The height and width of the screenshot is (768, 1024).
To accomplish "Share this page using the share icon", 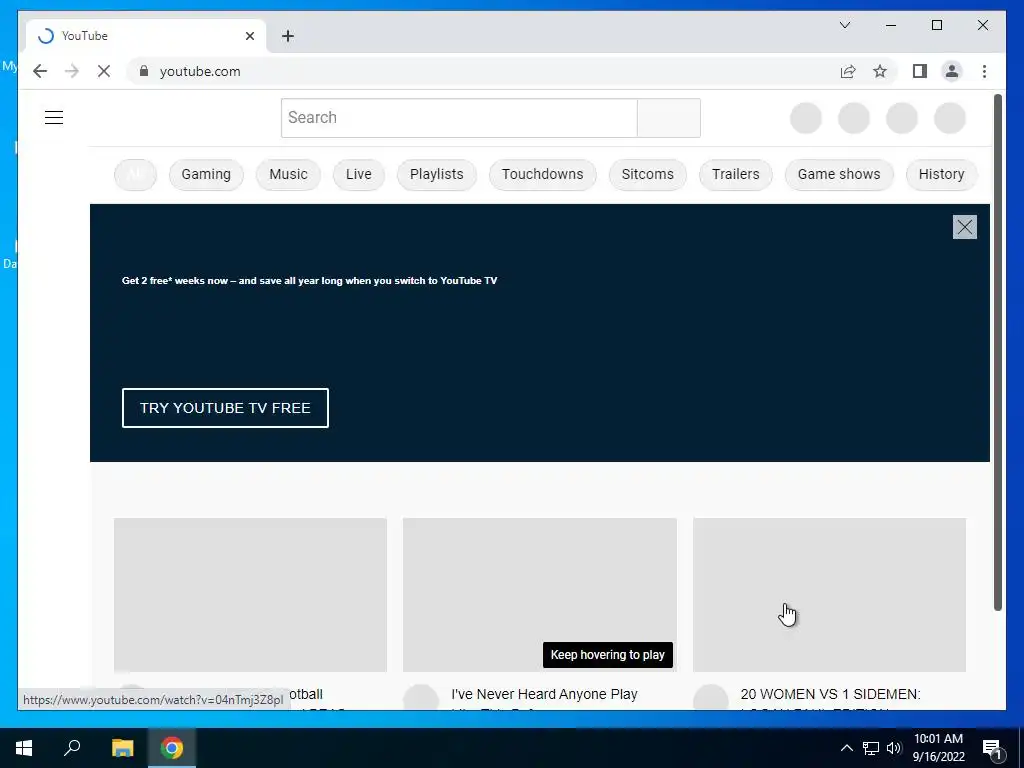I will point(848,71).
